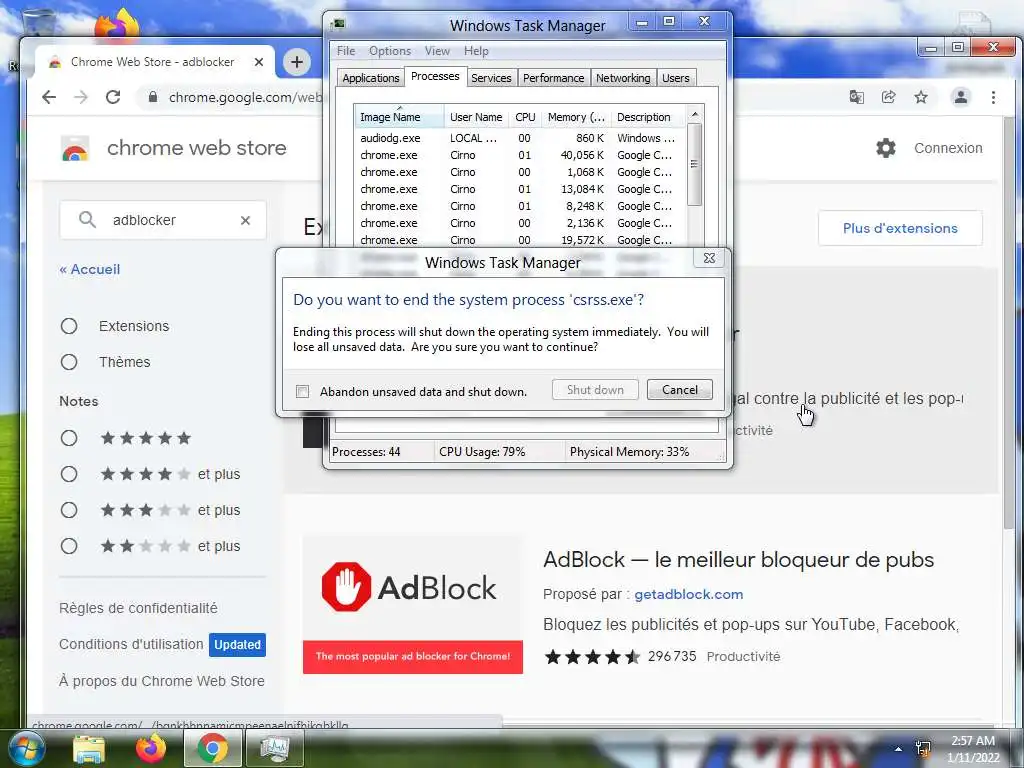This screenshot has height=768, width=1024.
Task: Select three stars et plus filter
Action: [x=69, y=510]
